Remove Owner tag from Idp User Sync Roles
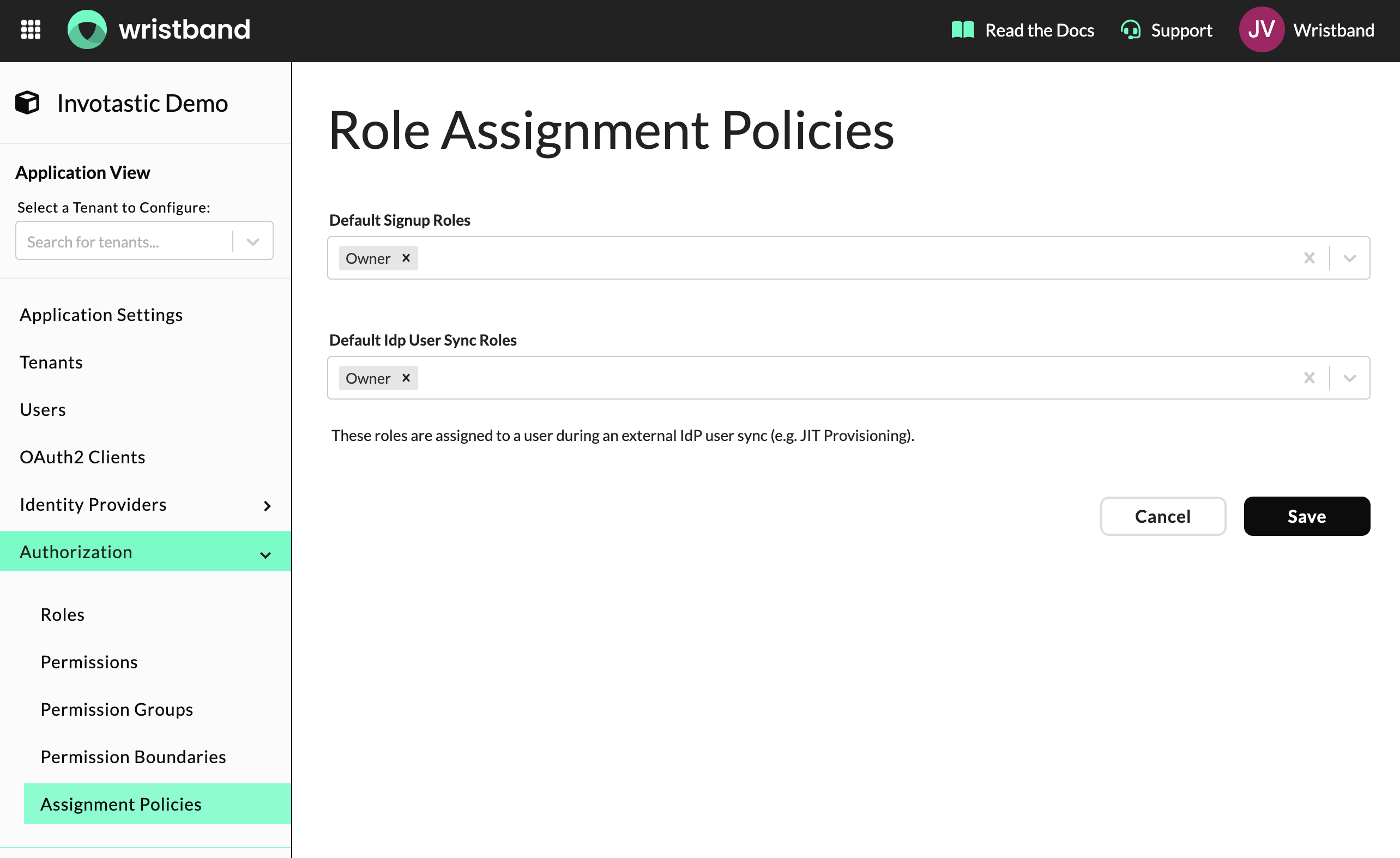 point(406,378)
